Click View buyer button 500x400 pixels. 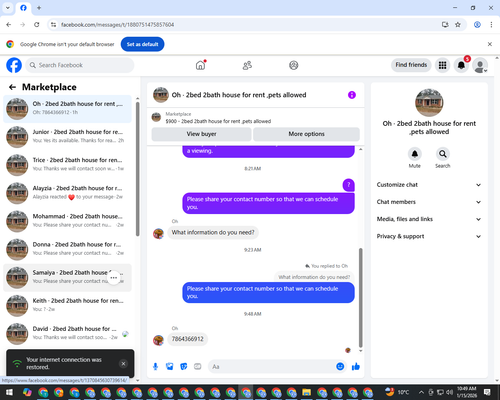click(x=201, y=134)
